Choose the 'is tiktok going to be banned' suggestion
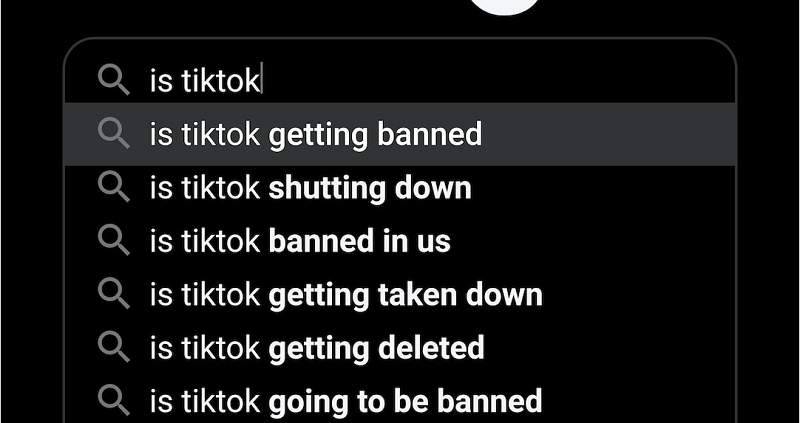Image resolution: width=800 pixels, height=423 pixels. [x=400, y=401]
